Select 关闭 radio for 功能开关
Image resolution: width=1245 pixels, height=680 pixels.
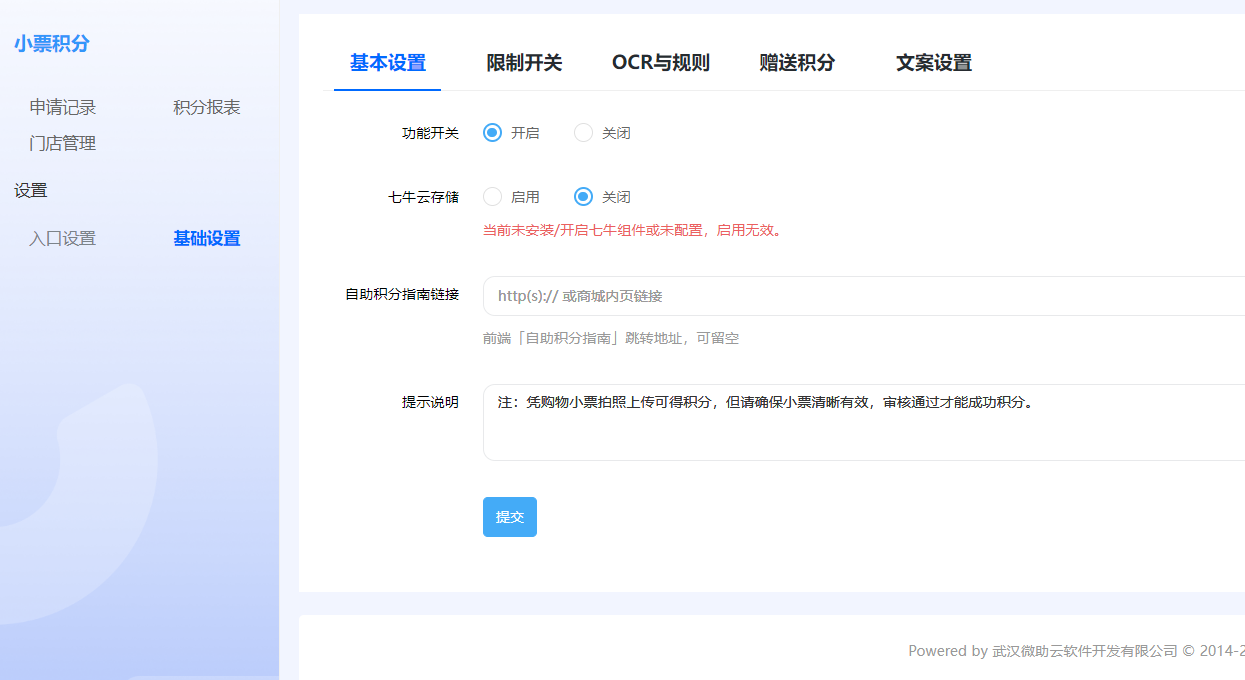[583, 133]
